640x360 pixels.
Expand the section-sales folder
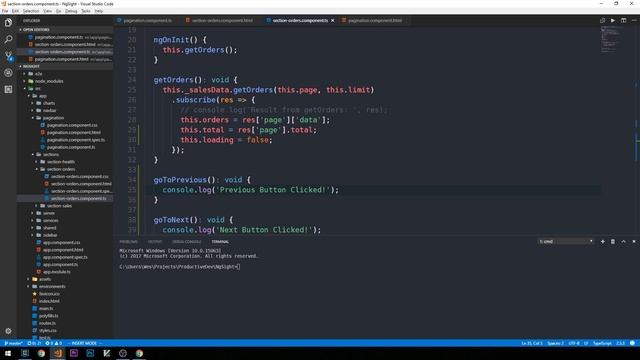[59, 206]
